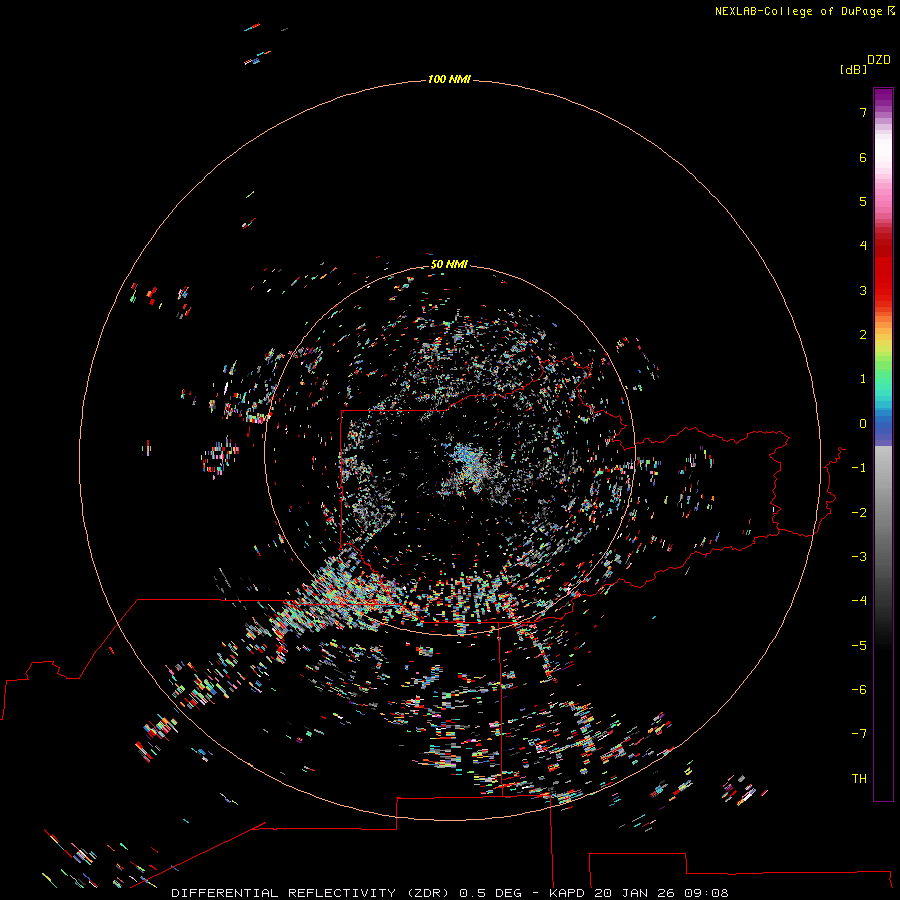Click the 4 dB label on the color scale
This screenshot has width=900, height=900.
point(863,246)
